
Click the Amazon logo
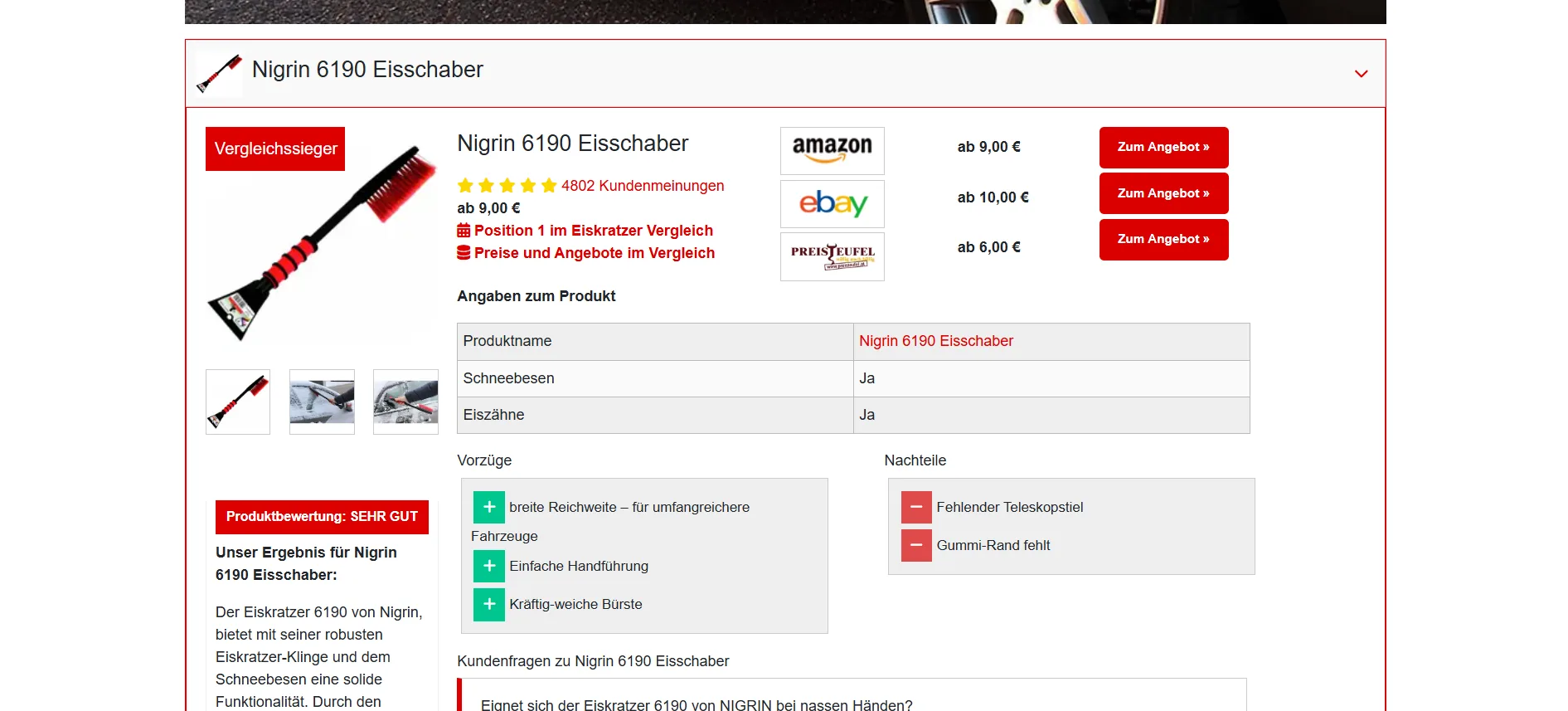click(x=832, y=150)
